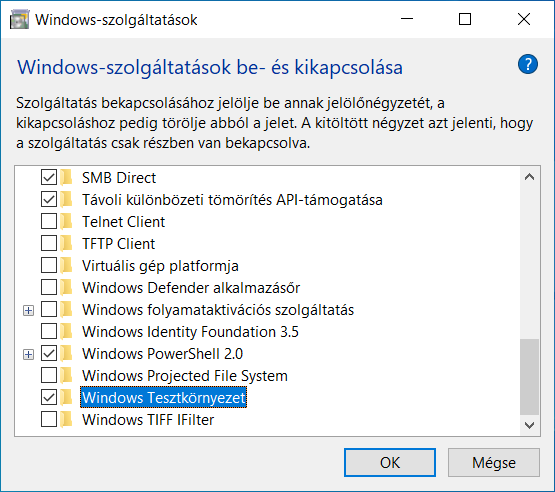Select highlighted Windows Tesztkörnyezet label
This screenshot has width=555, height=492.
coord(164,398)
